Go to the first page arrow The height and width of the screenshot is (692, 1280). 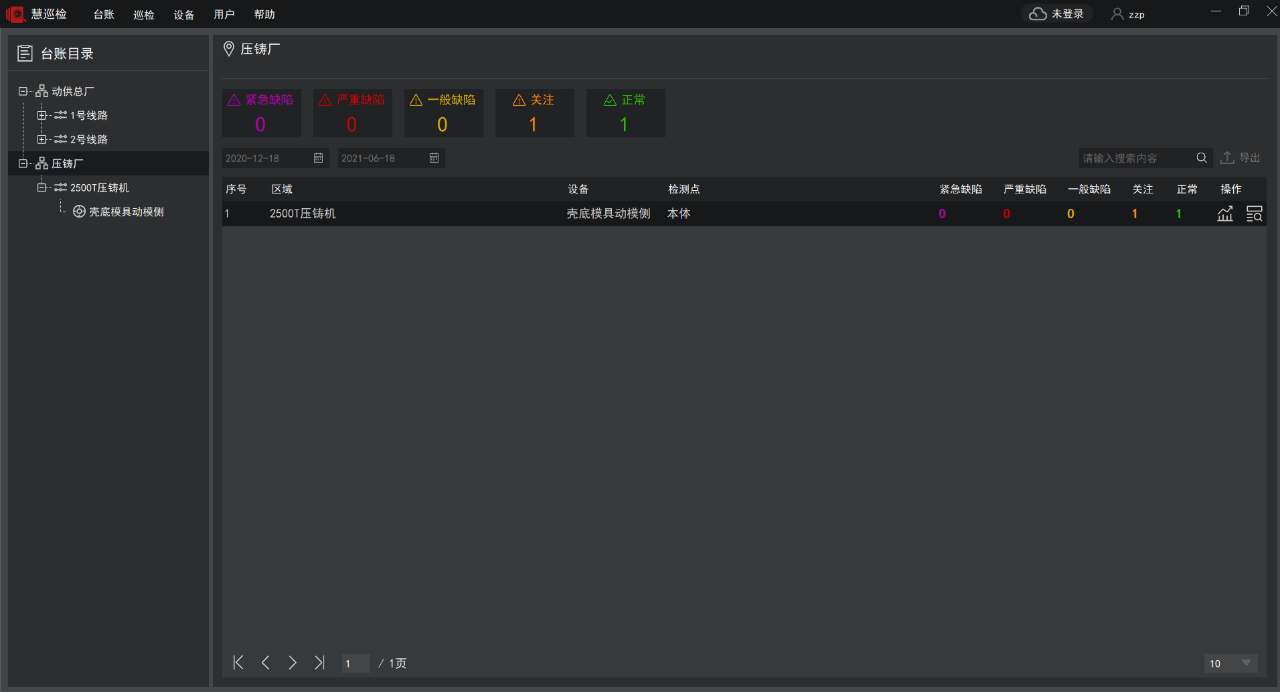(x=238, y=662)
